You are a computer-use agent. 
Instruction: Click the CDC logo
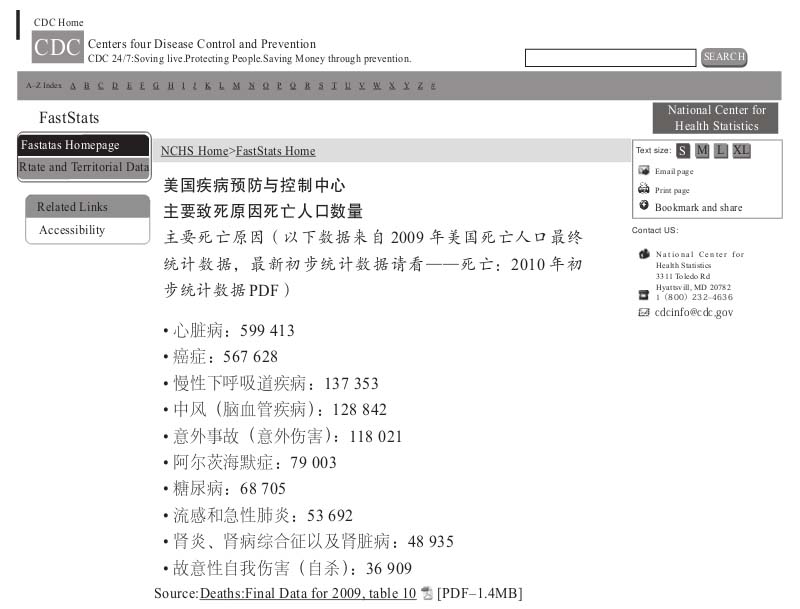pos(57,47)
